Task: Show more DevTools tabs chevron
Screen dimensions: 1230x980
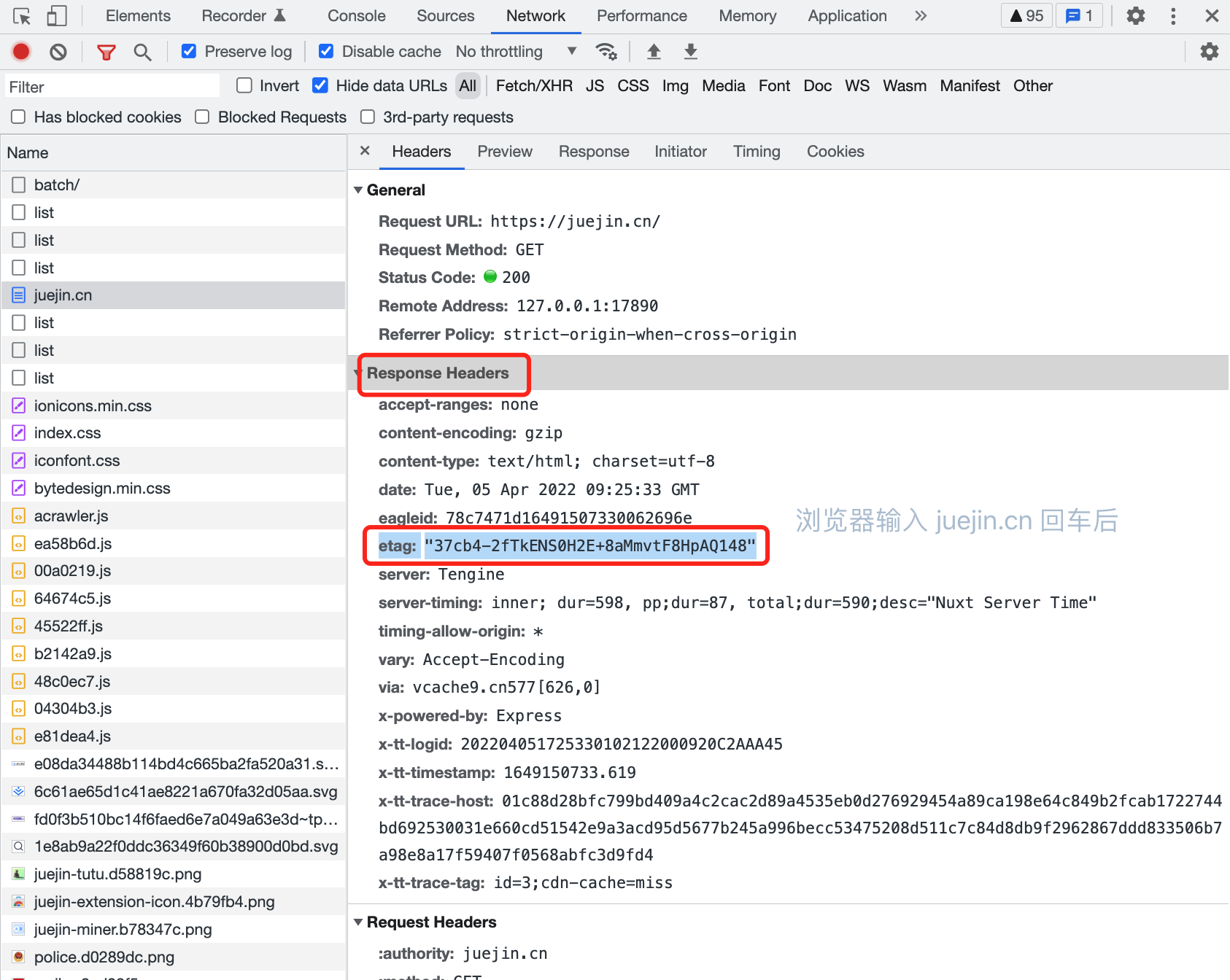Action: (x=921, y=16)
